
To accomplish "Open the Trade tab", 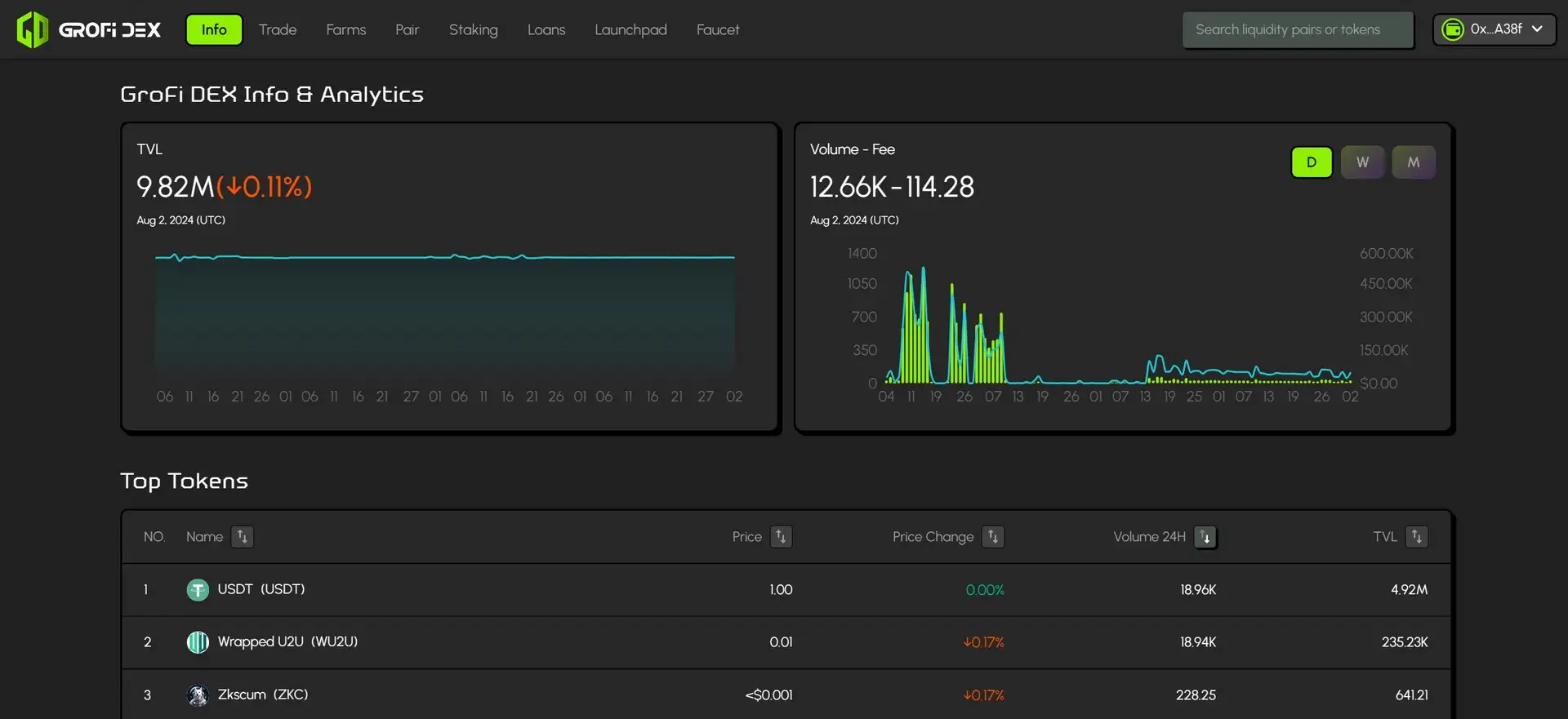I will click(278, 30).
